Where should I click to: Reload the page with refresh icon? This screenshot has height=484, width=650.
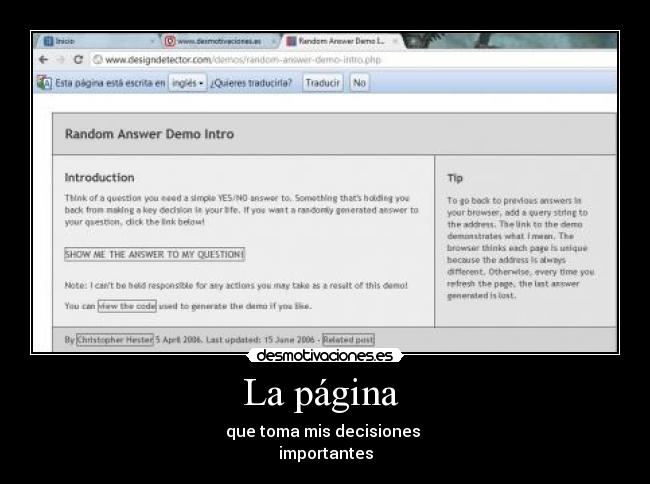78,60
